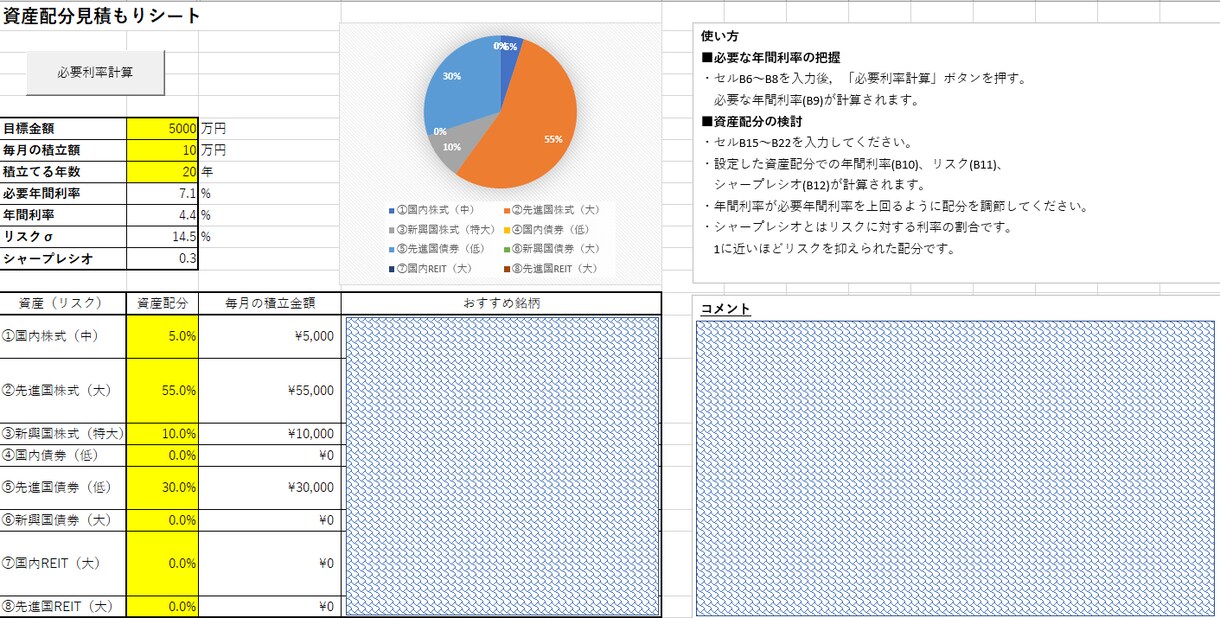Select the おすすめ銘柄 header cell
1220x618 pixels.
coord(501,303)
